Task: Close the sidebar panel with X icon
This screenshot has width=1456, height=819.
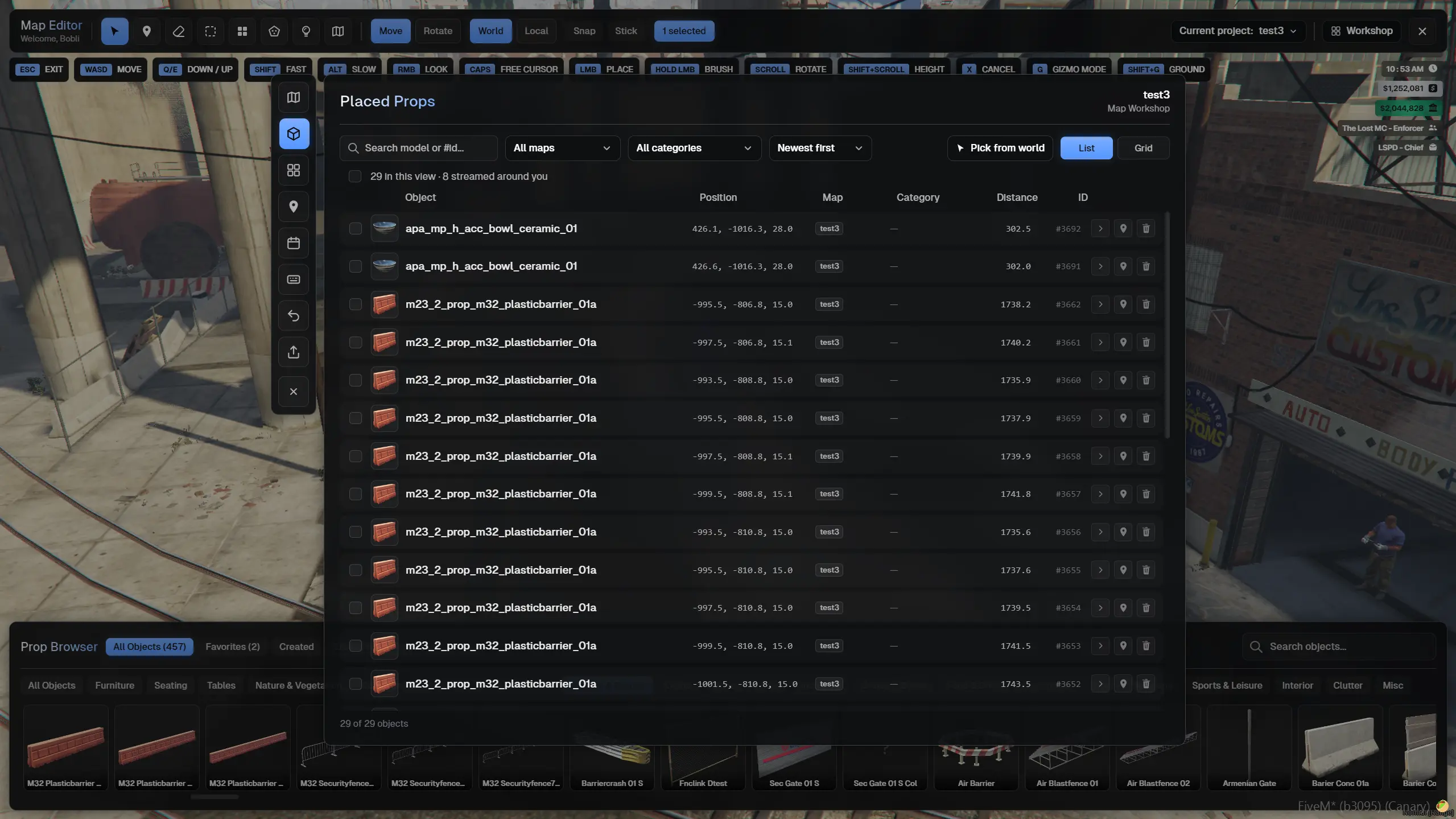Action: (294, 392)
